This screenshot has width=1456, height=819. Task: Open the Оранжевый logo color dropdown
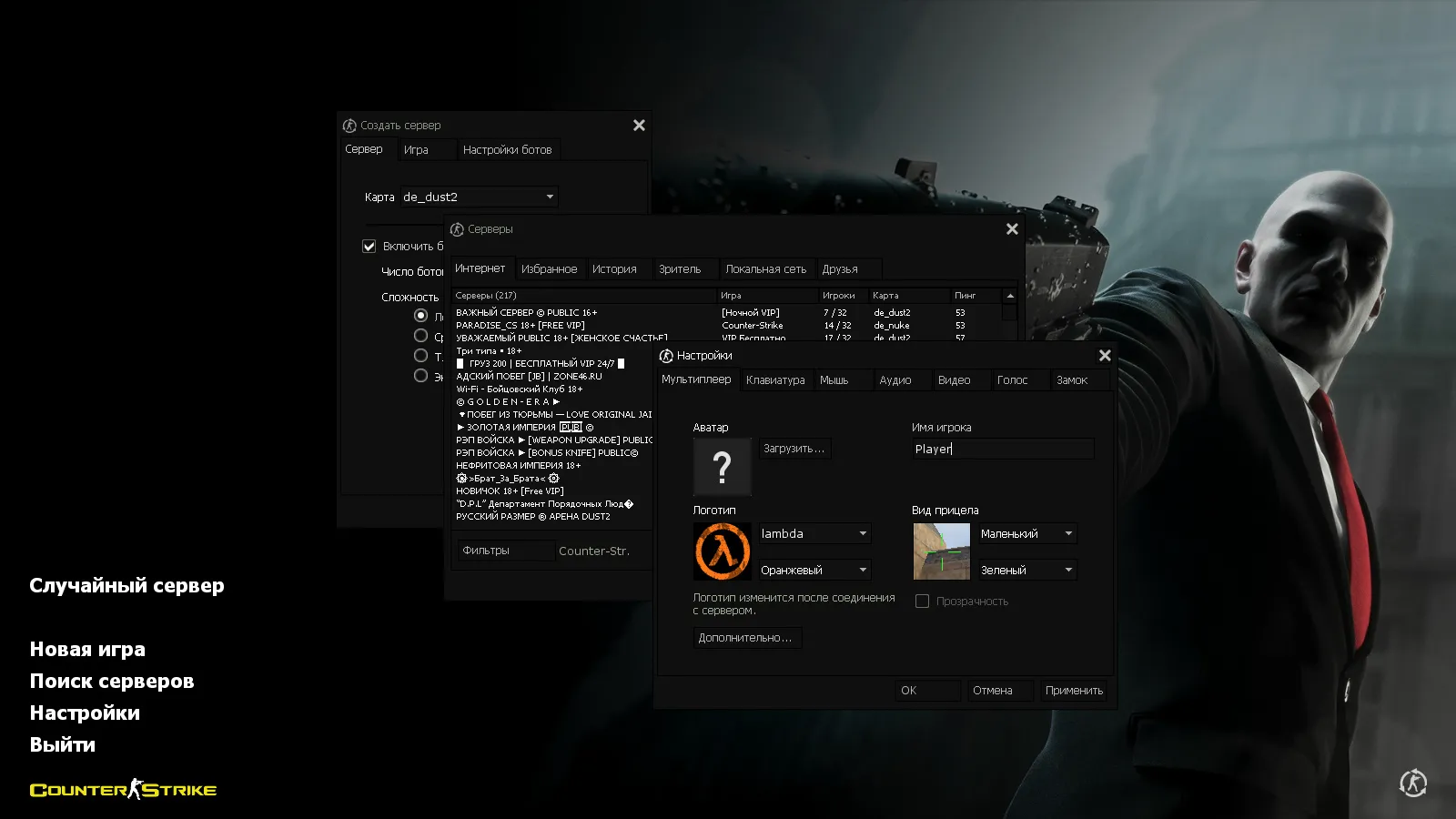click(814, 571)
